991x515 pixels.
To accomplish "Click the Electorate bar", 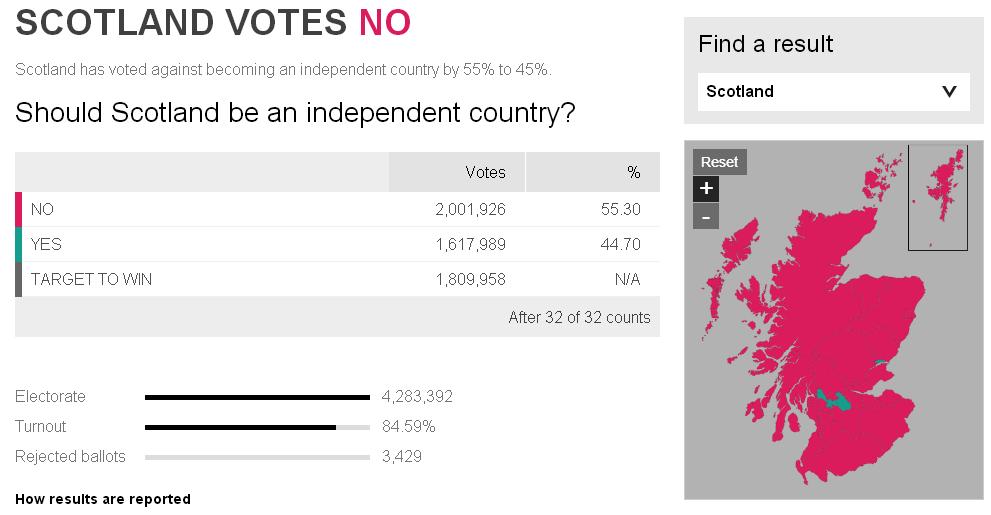I will coord(257,397).
